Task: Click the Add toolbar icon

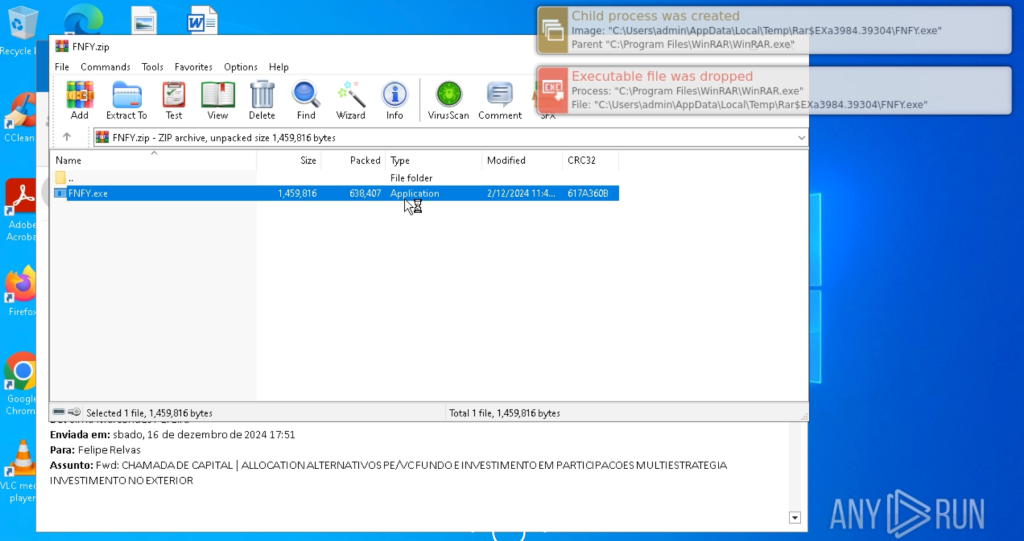Action: coord(80,100)
